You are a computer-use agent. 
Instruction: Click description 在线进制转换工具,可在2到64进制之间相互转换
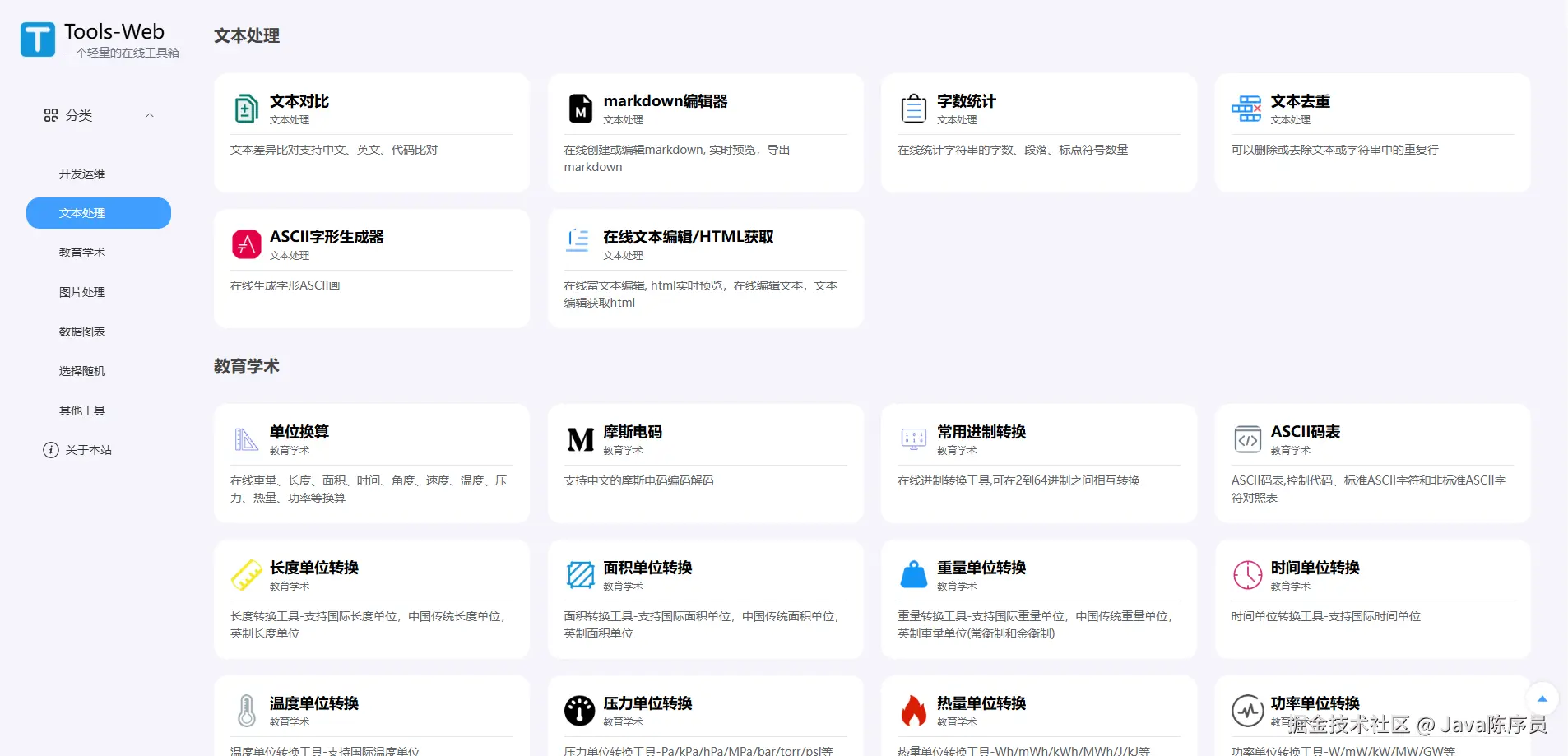[x=1018, y=480]
